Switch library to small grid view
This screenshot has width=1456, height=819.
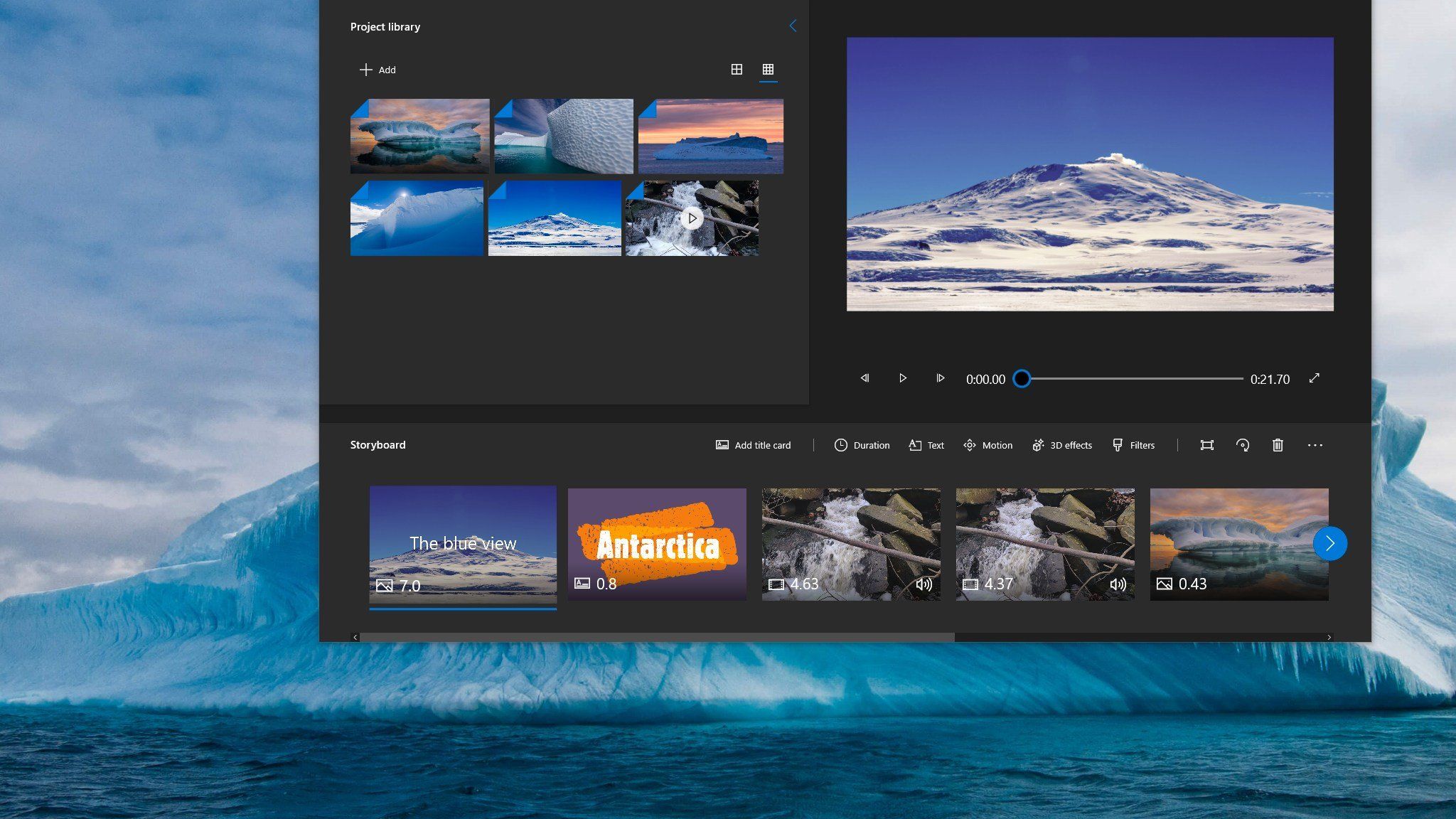coord(768,69)
